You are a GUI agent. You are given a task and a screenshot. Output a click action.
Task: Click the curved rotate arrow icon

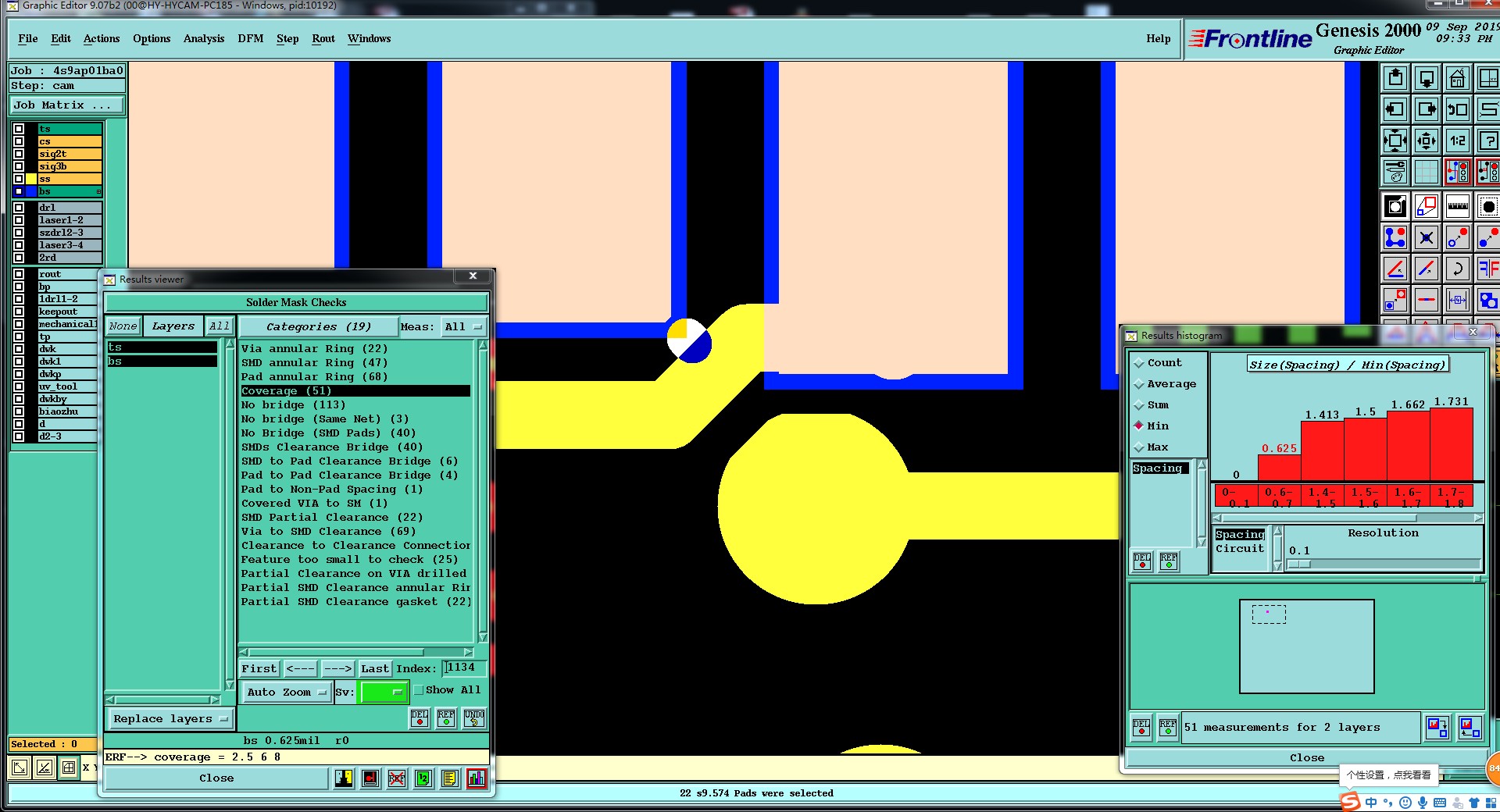tap(1457, 269)
